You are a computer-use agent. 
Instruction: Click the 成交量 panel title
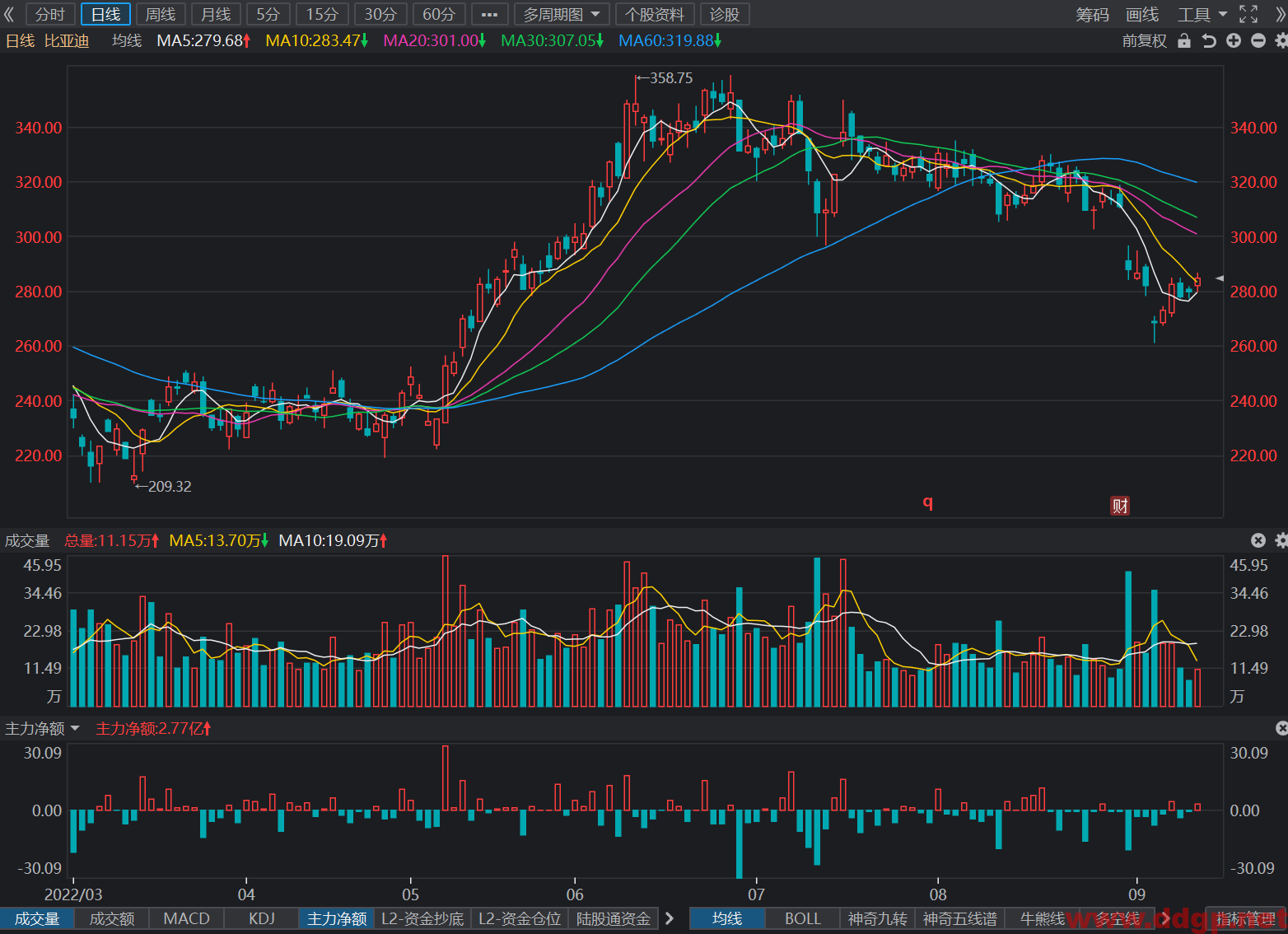(27, 540)
